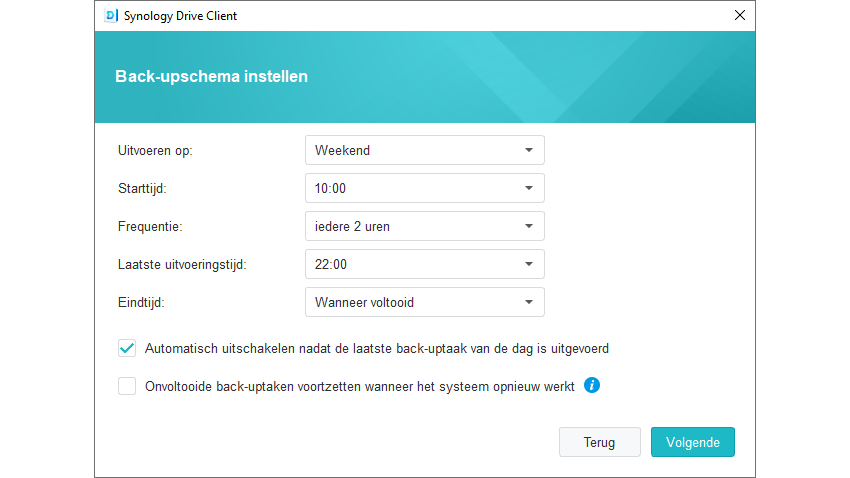The height and width of the screenshot is (478, 850).
Task: Click the blue info icon
Action: [x=591, y=385]
